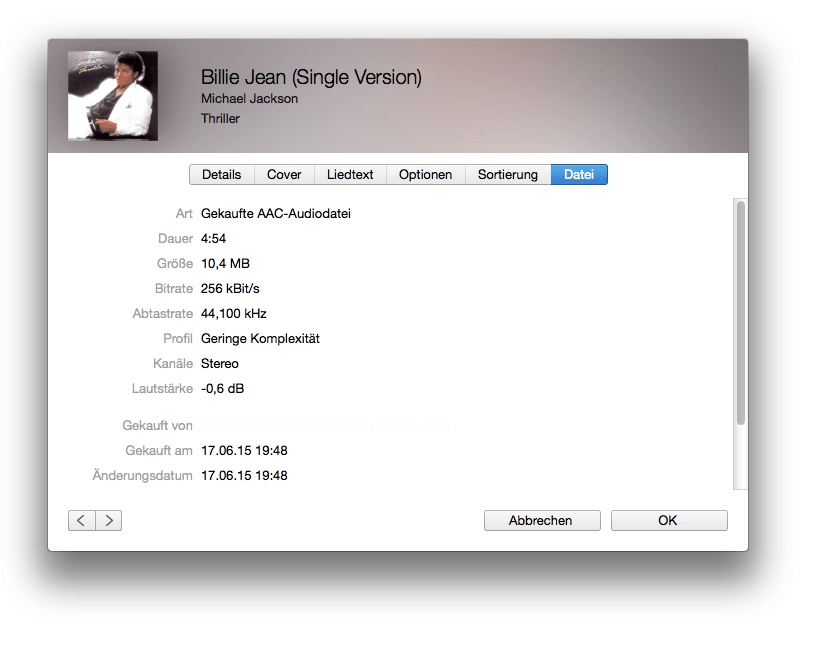This screenshot has width=819, height=650.
Task: Click the song title Billie Jean (Single Version)
Action: tap(311, 77)
